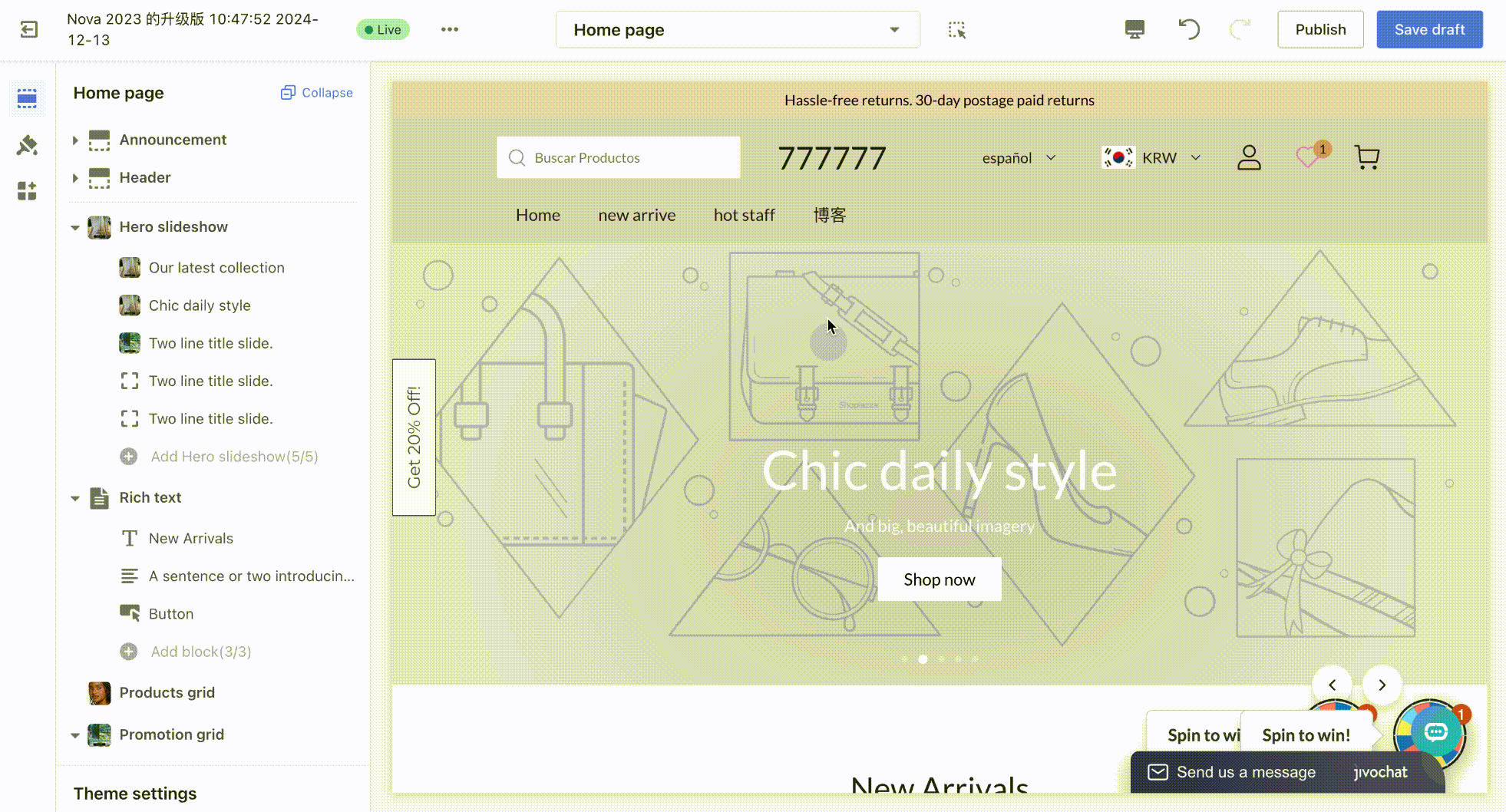Click the Publish button

[x=1319, y=30]
